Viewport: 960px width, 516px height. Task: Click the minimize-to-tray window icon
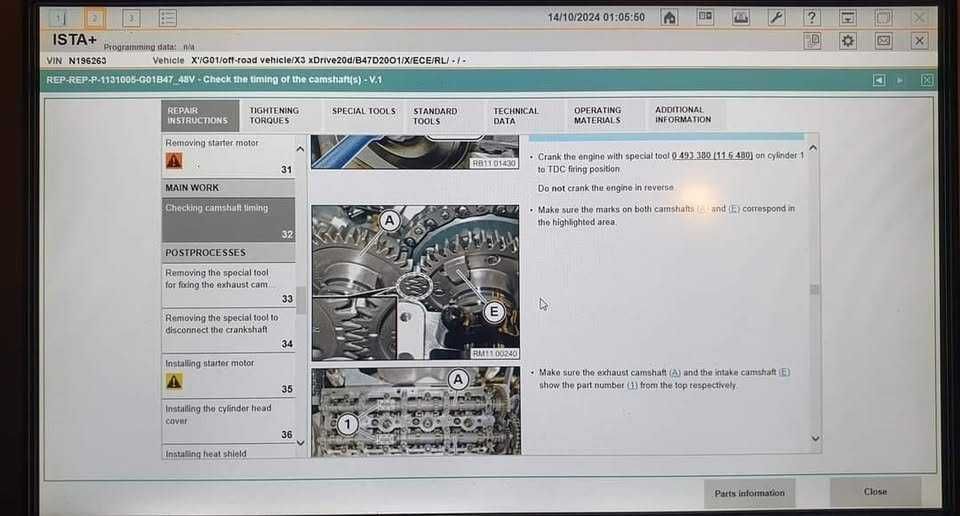coord(847,17)
